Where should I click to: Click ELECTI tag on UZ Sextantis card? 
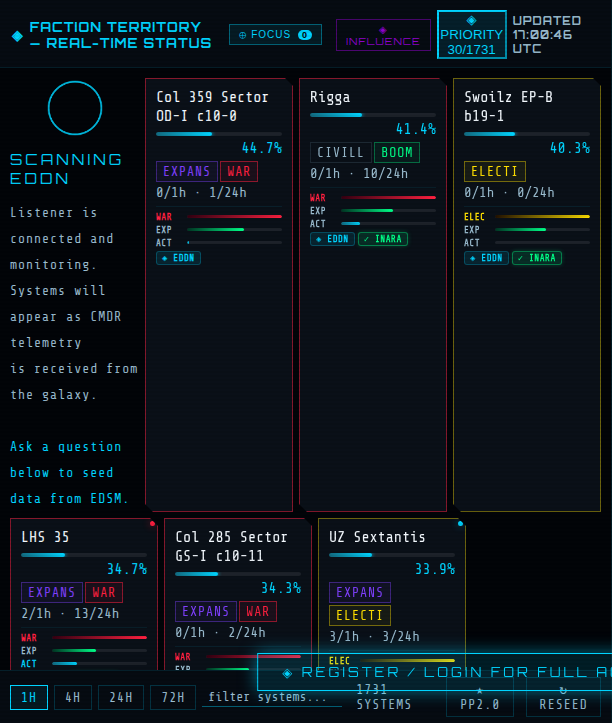tap(360, 616)
